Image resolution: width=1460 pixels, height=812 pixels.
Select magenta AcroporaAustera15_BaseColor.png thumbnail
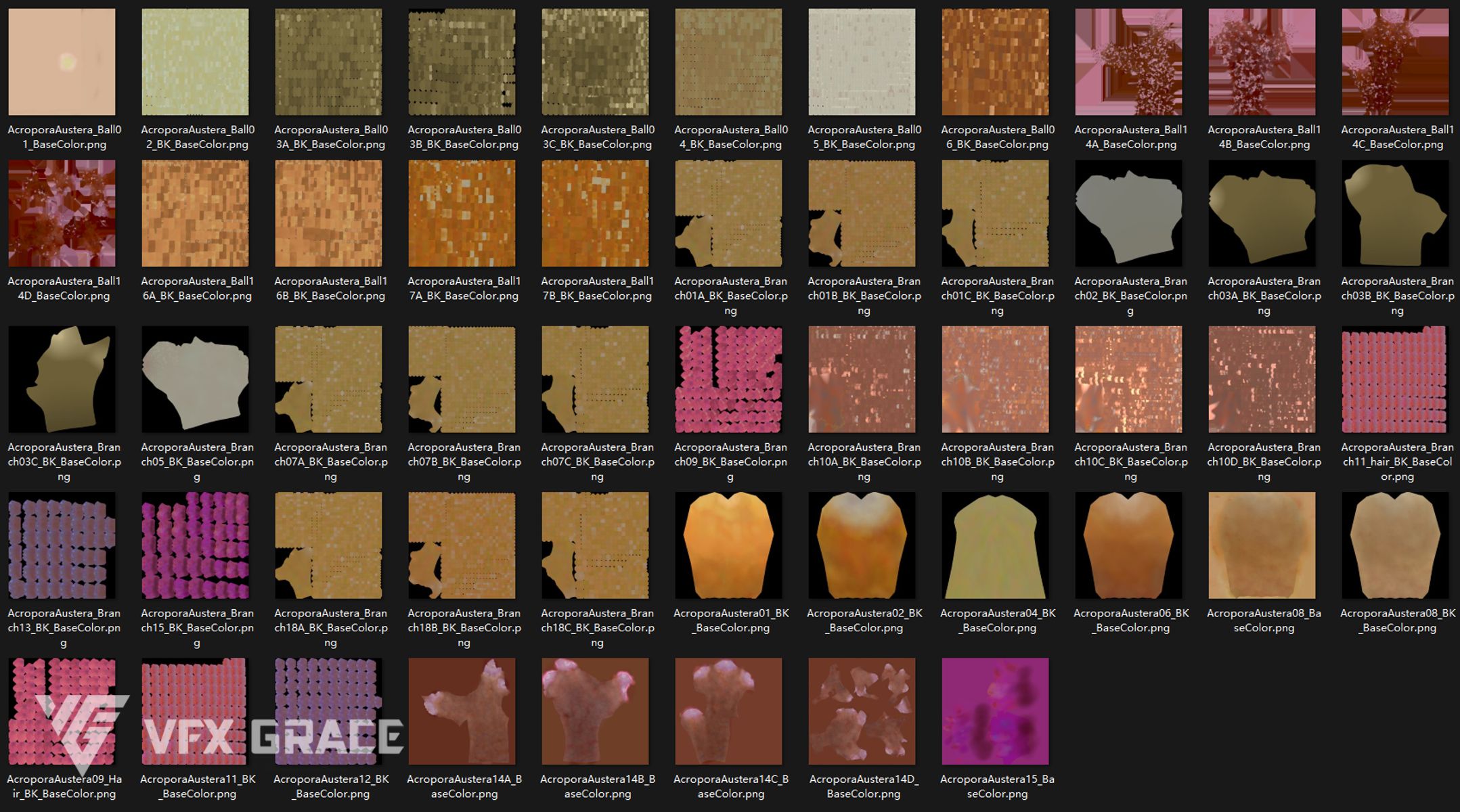coord(995,711)
